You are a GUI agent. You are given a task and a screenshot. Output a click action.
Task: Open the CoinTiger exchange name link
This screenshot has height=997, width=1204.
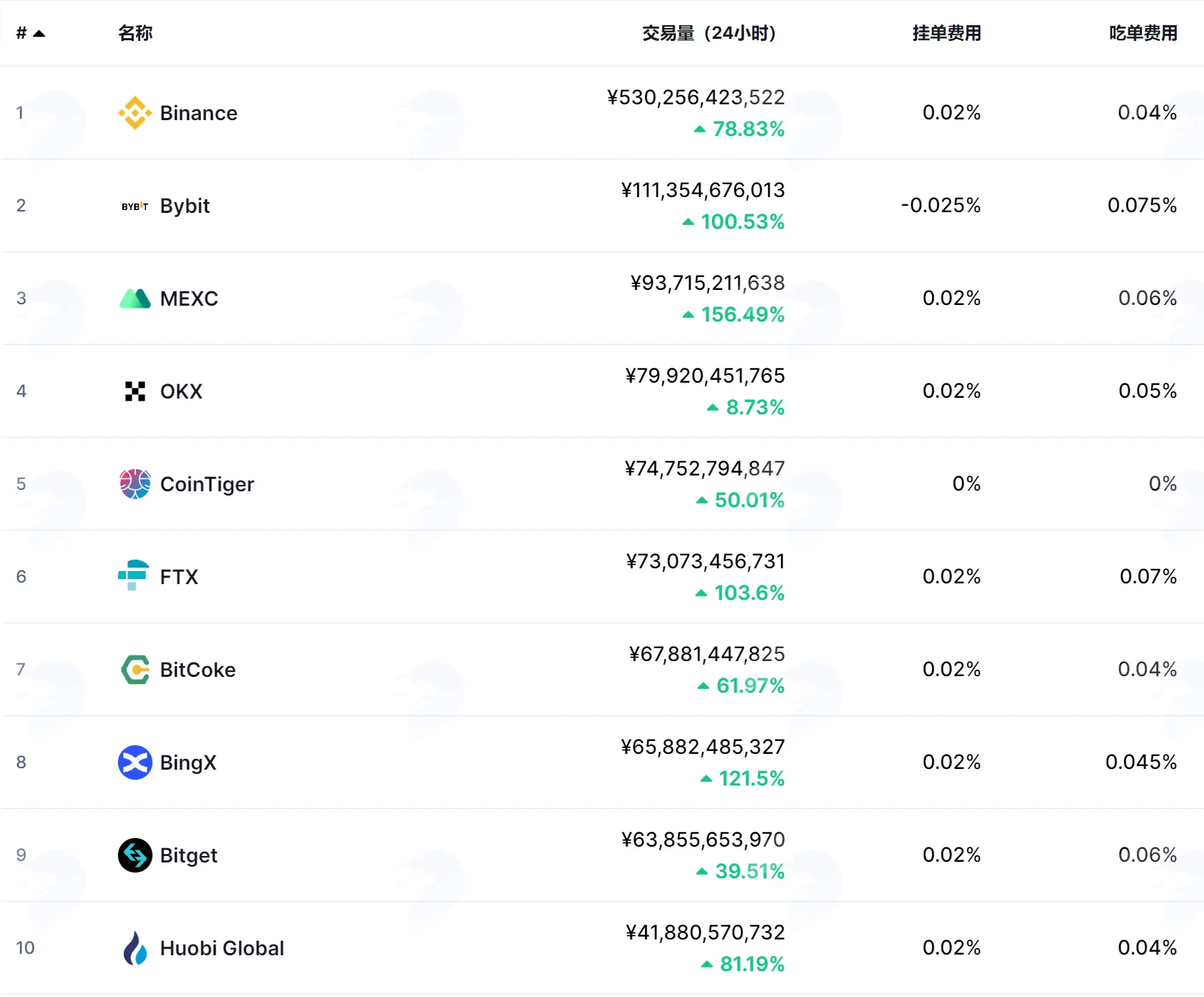207,484
